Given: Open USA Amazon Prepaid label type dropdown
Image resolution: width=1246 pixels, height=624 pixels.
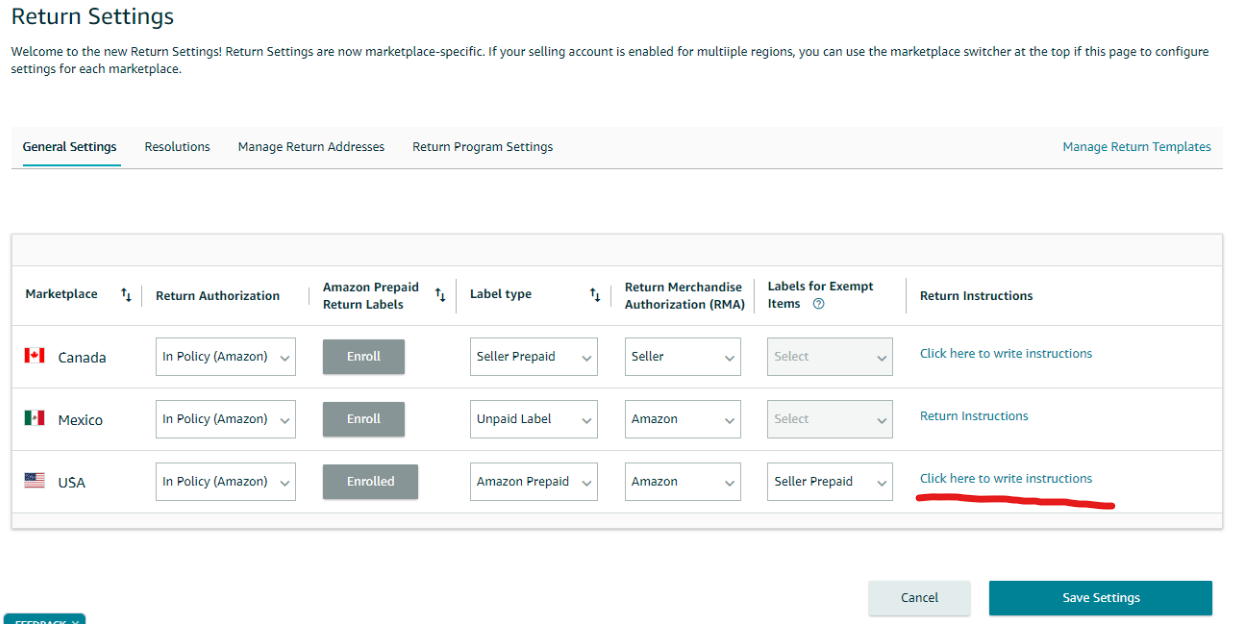Looking at the screenshot, I should (x=534, y=482).
